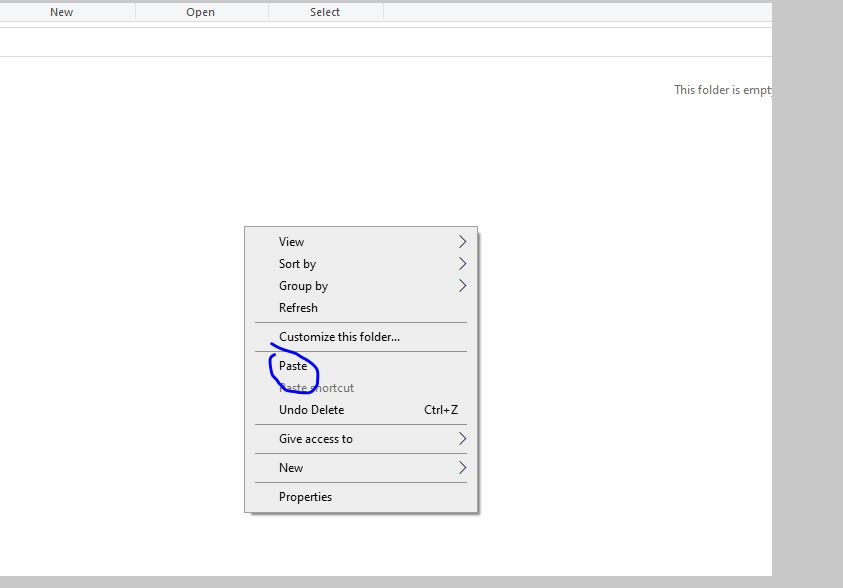Screen dimensions: 843x588
Task: Open folder Properties from context menu
Action: (305, 497)
